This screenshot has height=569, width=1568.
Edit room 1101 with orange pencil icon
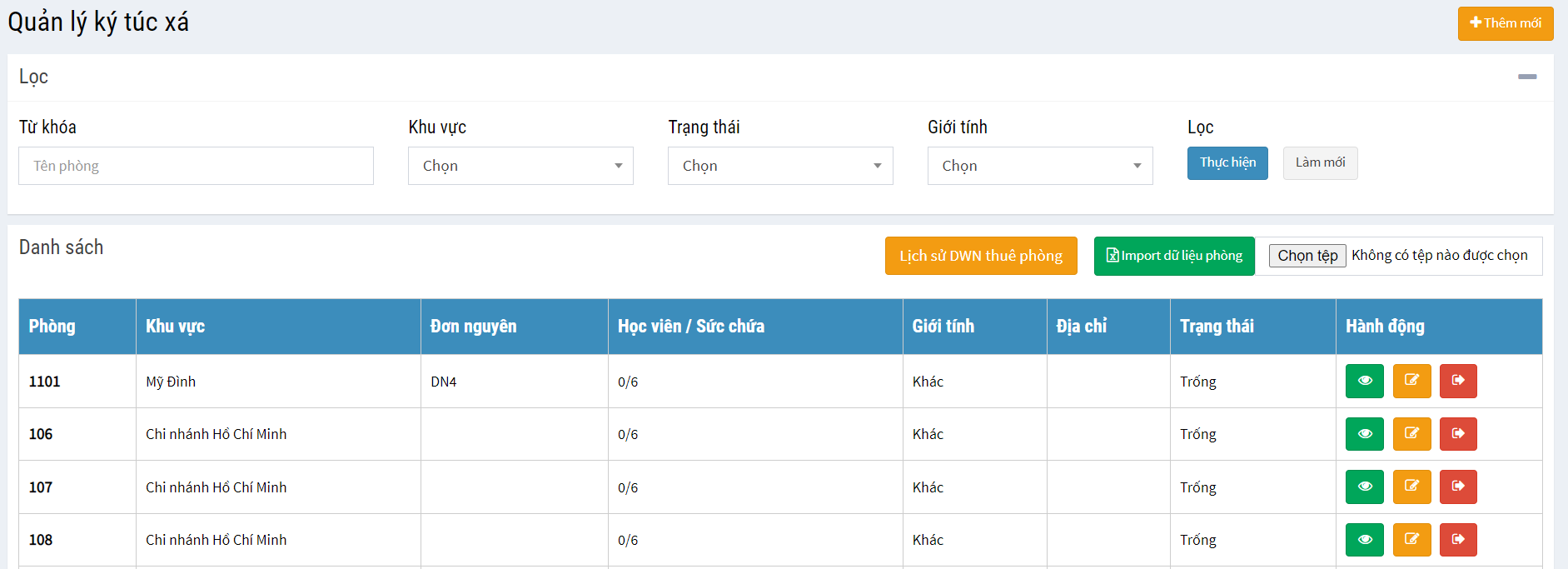pos(1411,381)
